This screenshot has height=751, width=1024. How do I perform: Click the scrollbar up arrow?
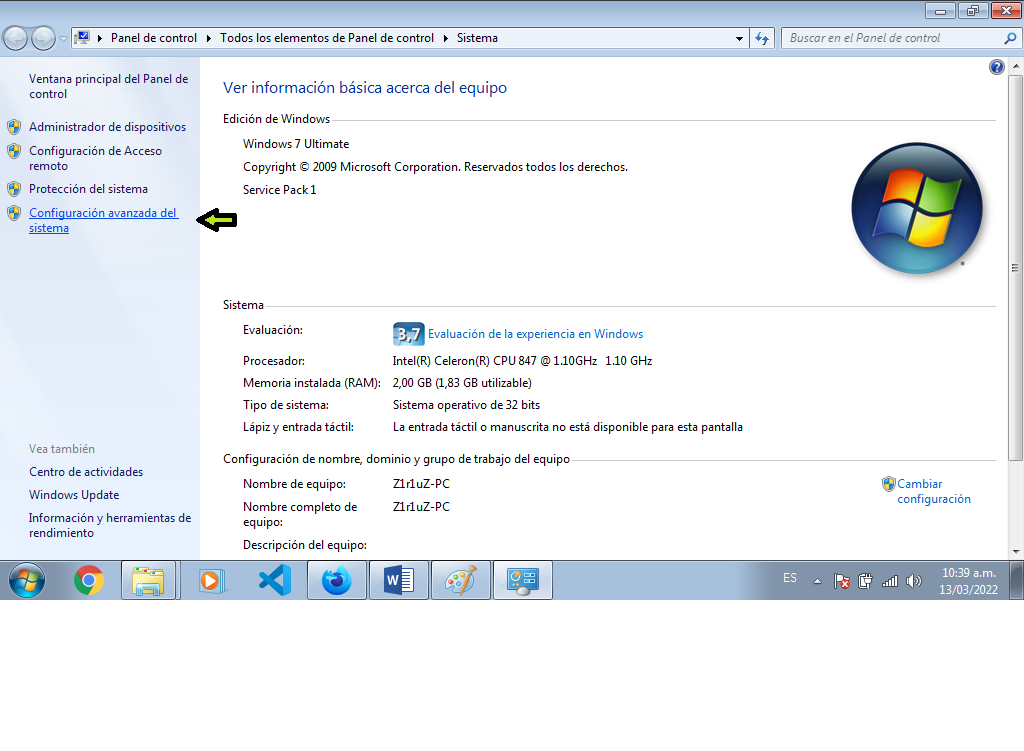[x=1016, y=66]
